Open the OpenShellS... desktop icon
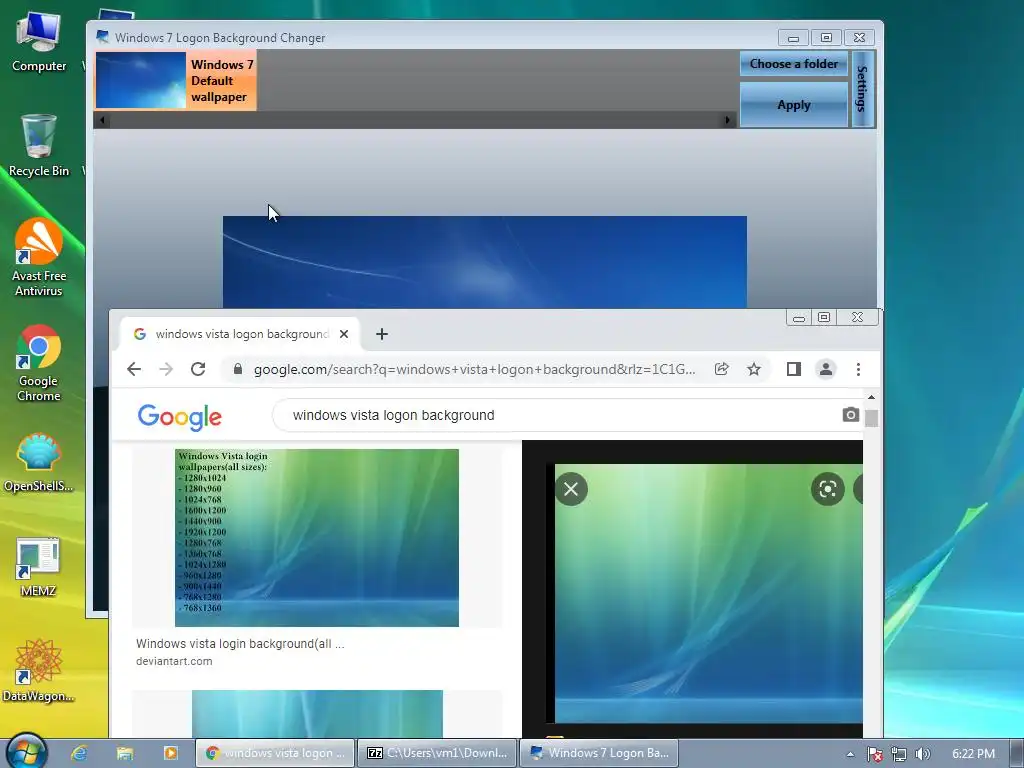 pos(39,462)
